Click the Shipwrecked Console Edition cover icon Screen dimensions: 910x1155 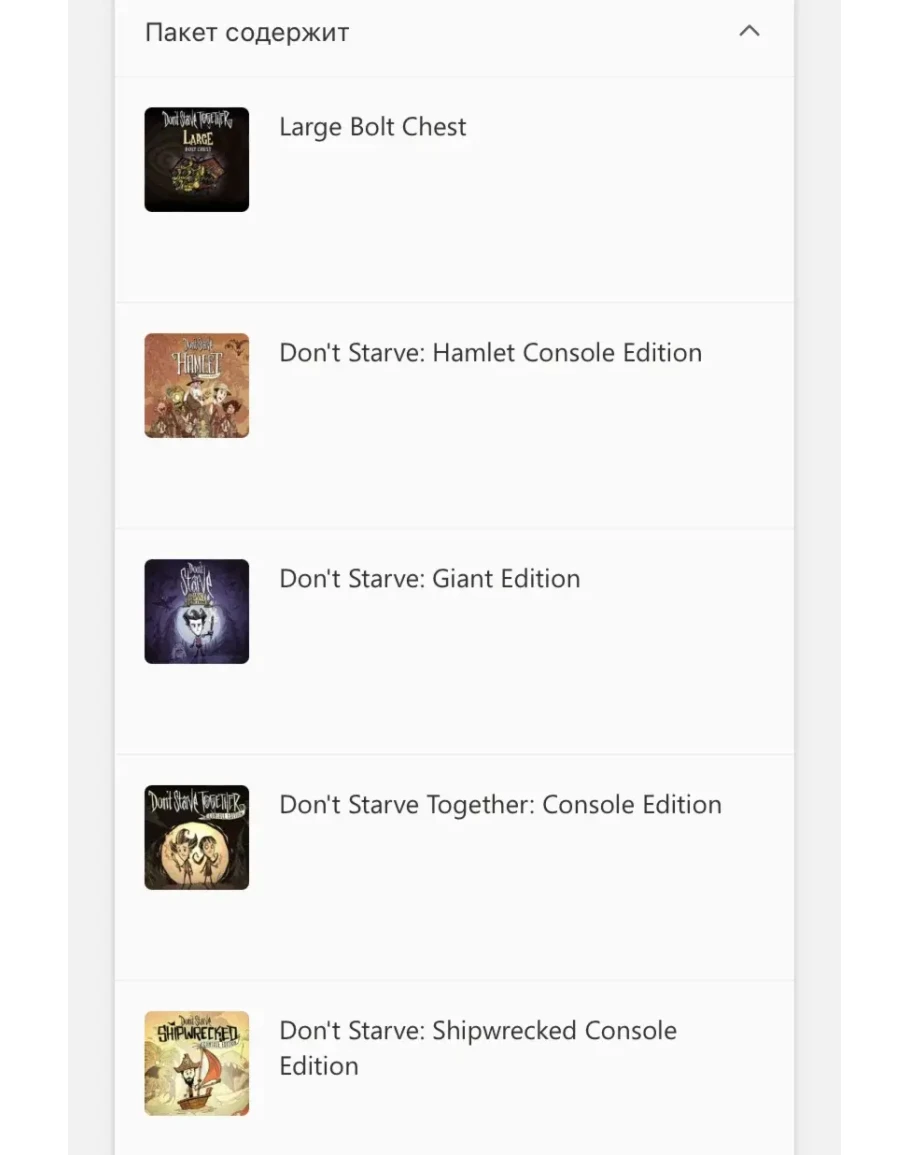(x=196, y=1063)
